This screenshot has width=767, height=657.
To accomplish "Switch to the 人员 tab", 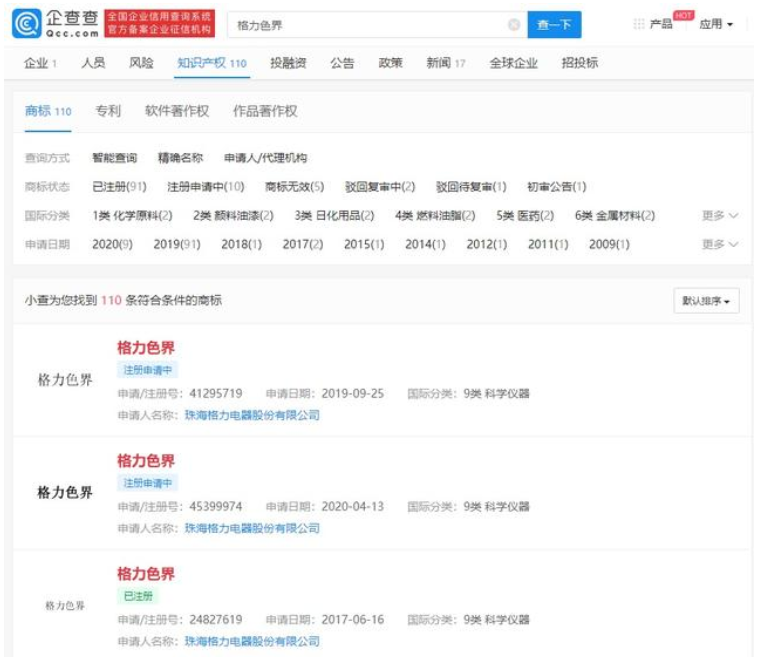I will [x=93, y=63].
